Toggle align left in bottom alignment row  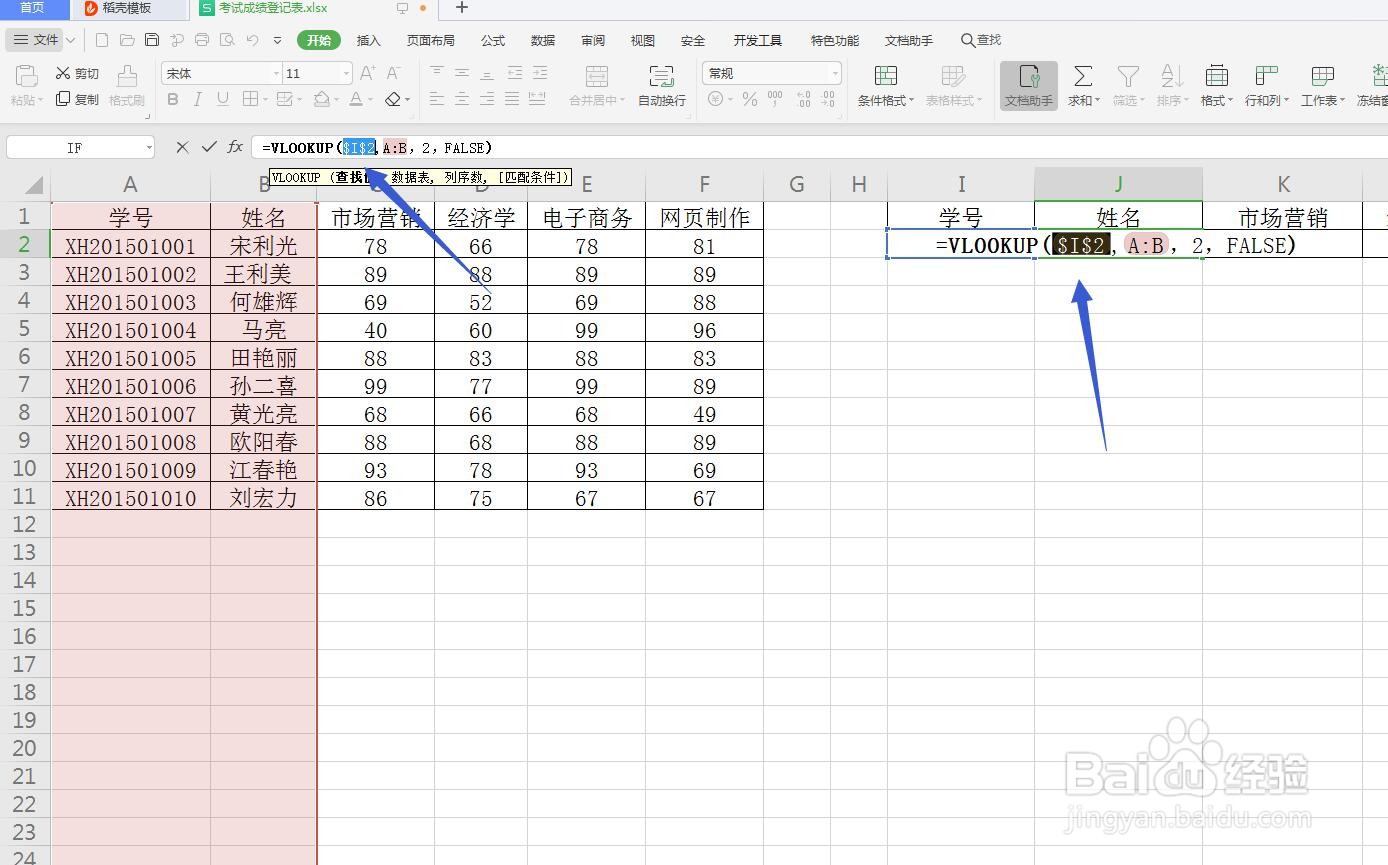pyautogui.click(x=437, y=99)
